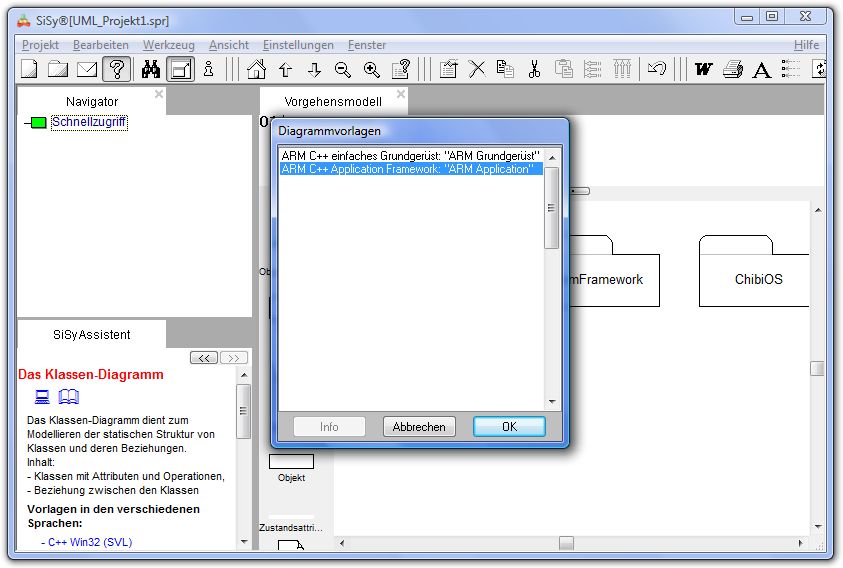Click the grayed Info button
Screen dimensions: 843x568
329,427
